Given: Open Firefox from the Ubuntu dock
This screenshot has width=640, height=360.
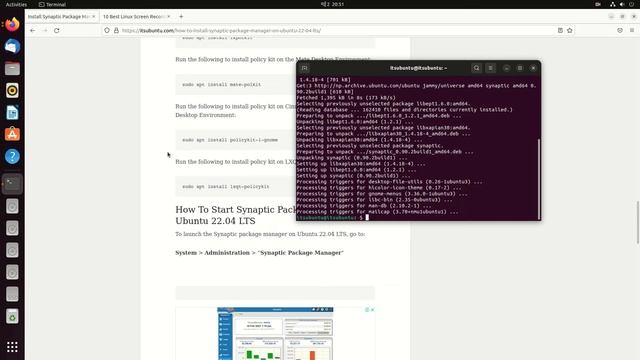Looking at the screenshot, I should [12, 24].
